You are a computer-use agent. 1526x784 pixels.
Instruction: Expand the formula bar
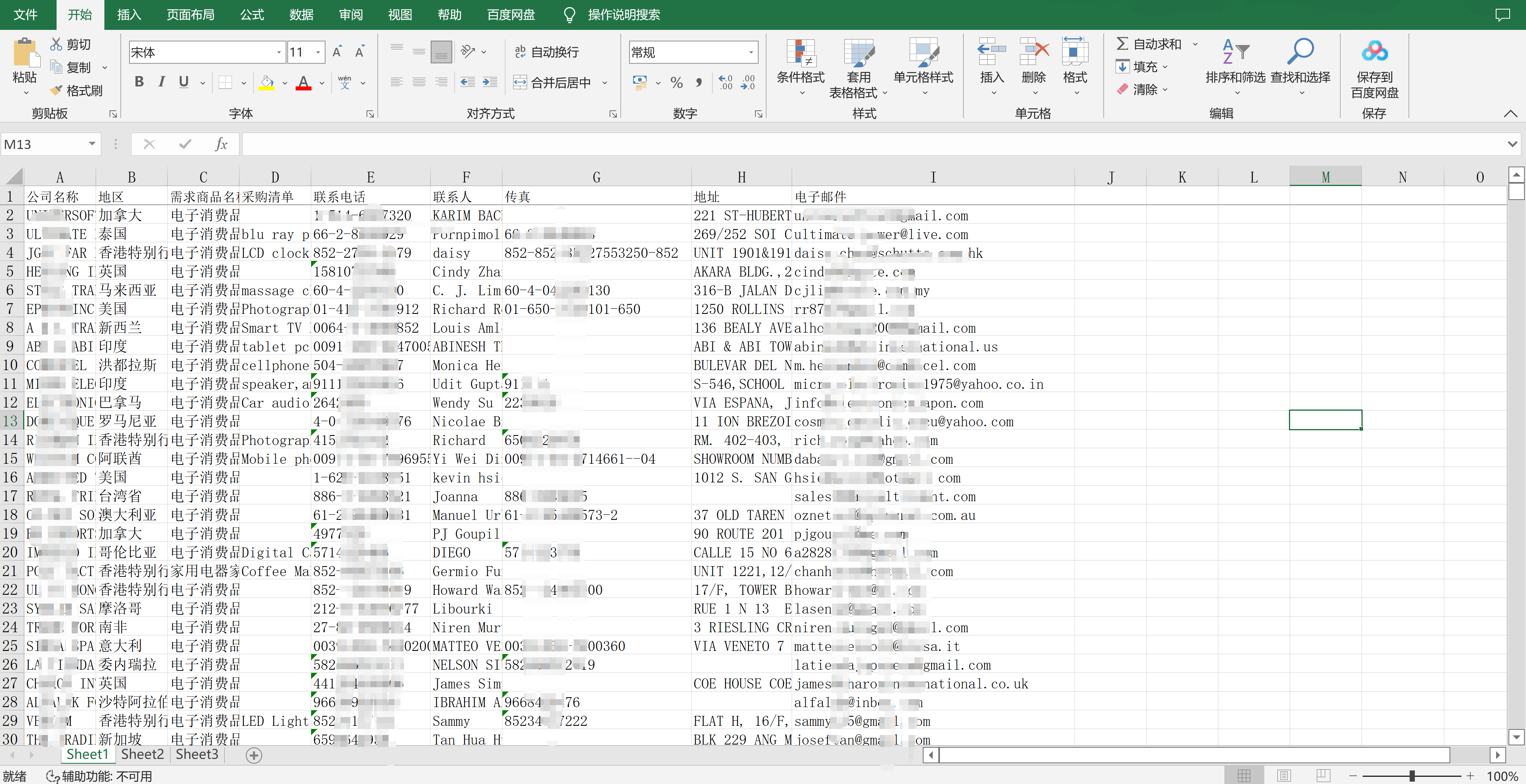pos(1512,144)
